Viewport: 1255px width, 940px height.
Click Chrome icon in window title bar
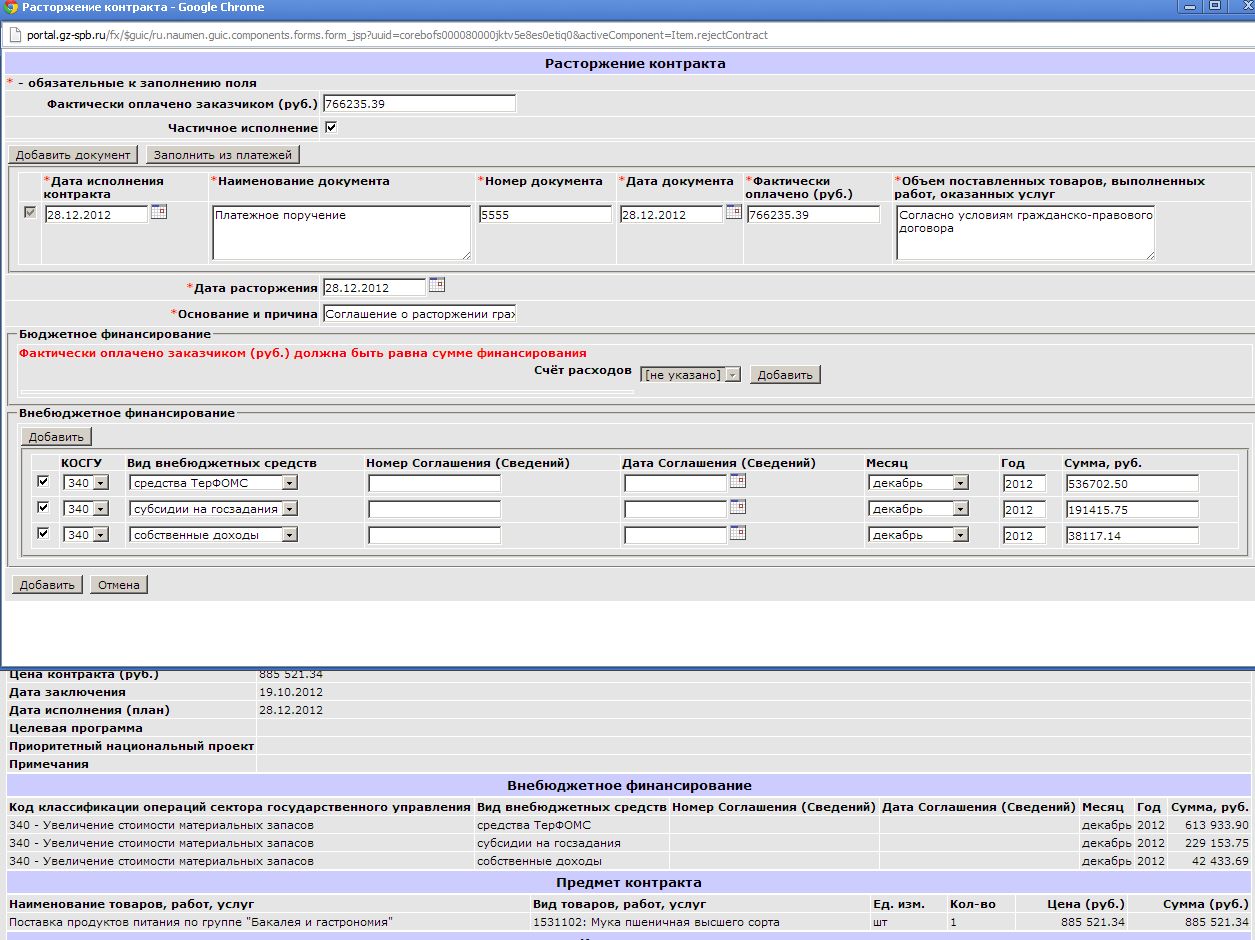pyautogui.click(x=11, y=8)
